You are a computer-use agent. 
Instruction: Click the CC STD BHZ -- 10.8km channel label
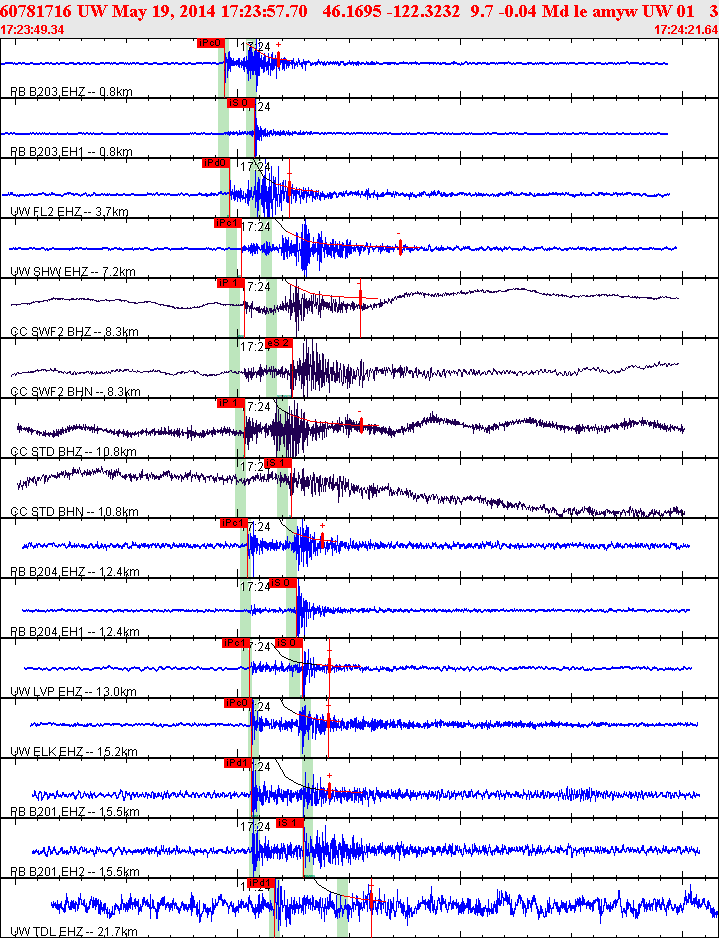tap(74, 452)
